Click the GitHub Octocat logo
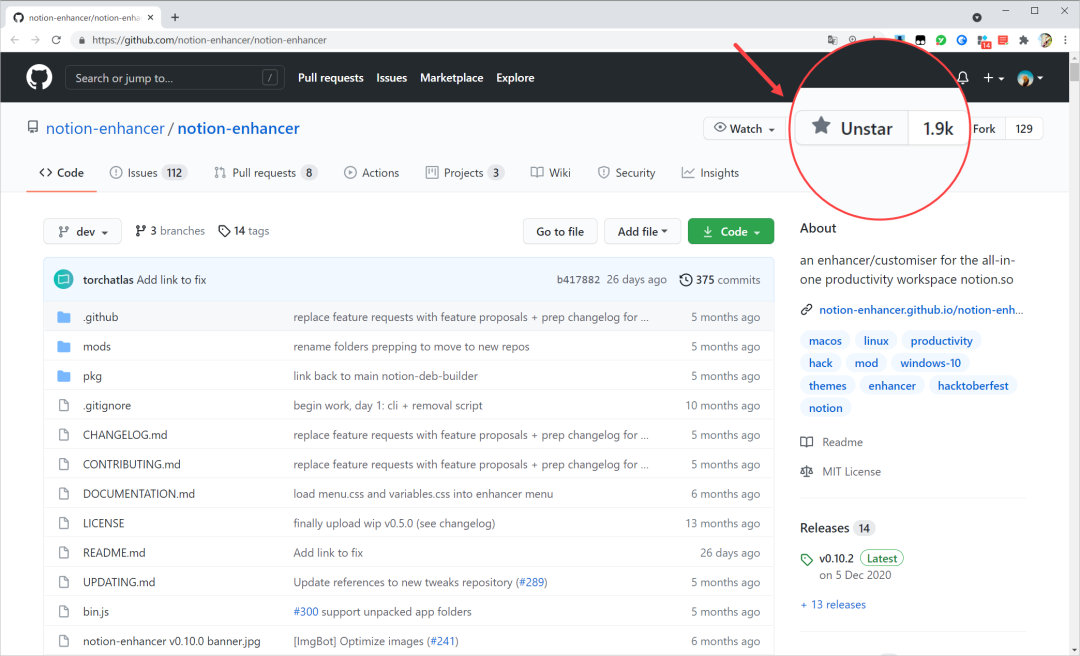Viewport: 1080px width, 656px height. (x=39, y=77)
